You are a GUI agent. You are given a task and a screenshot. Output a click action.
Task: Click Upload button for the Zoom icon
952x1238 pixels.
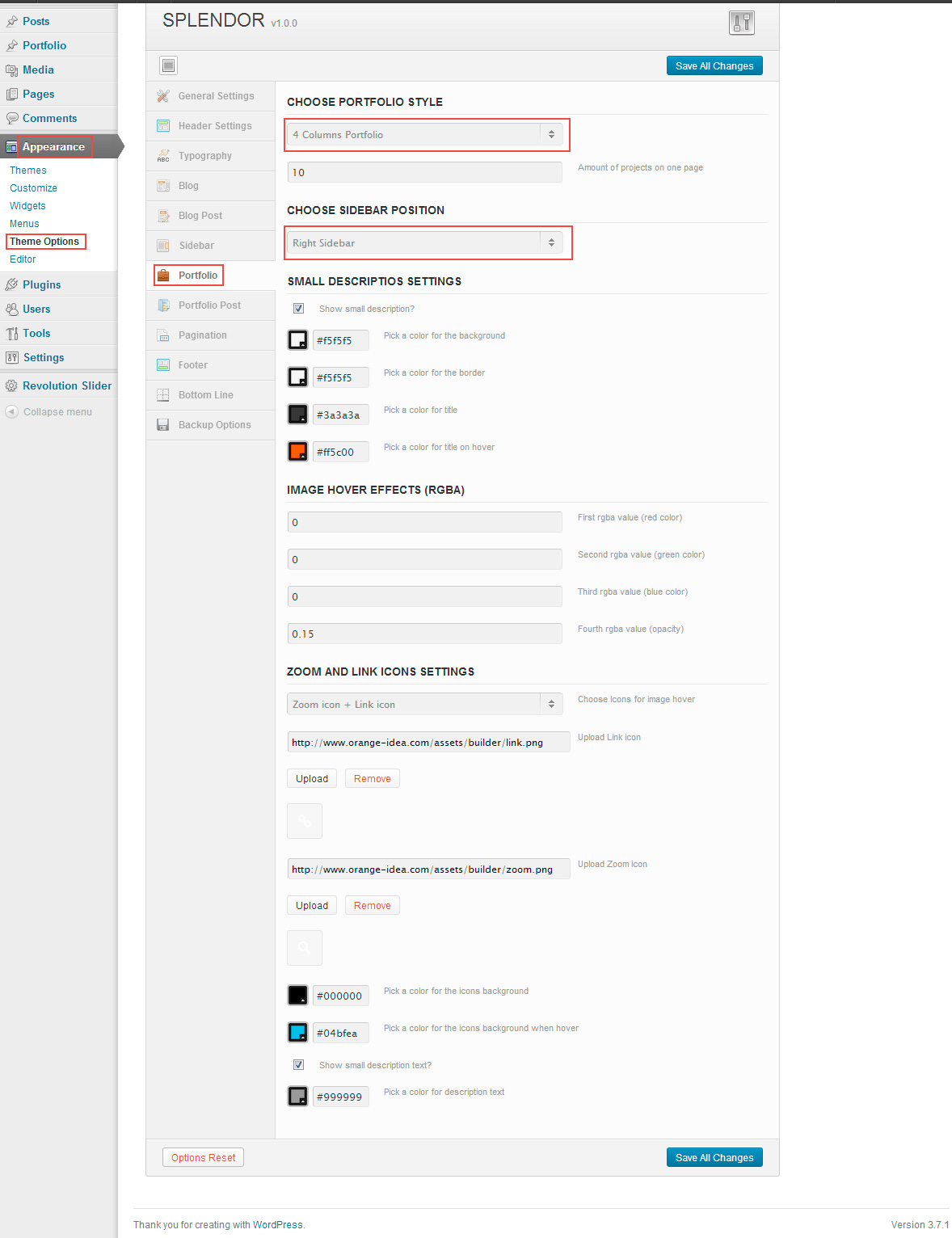(312, 906)
